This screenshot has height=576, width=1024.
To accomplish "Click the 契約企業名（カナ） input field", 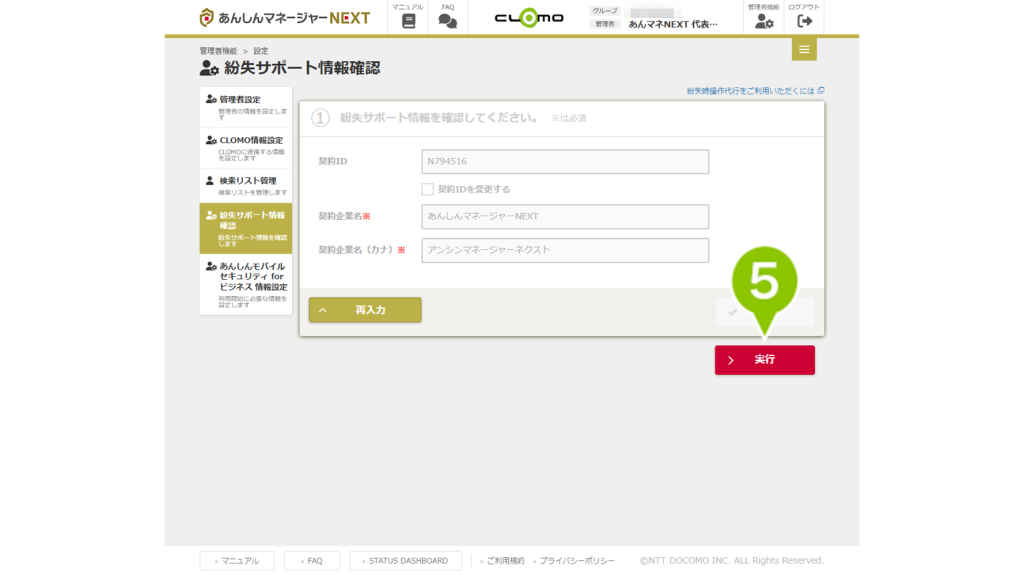I will pos(565,250).
